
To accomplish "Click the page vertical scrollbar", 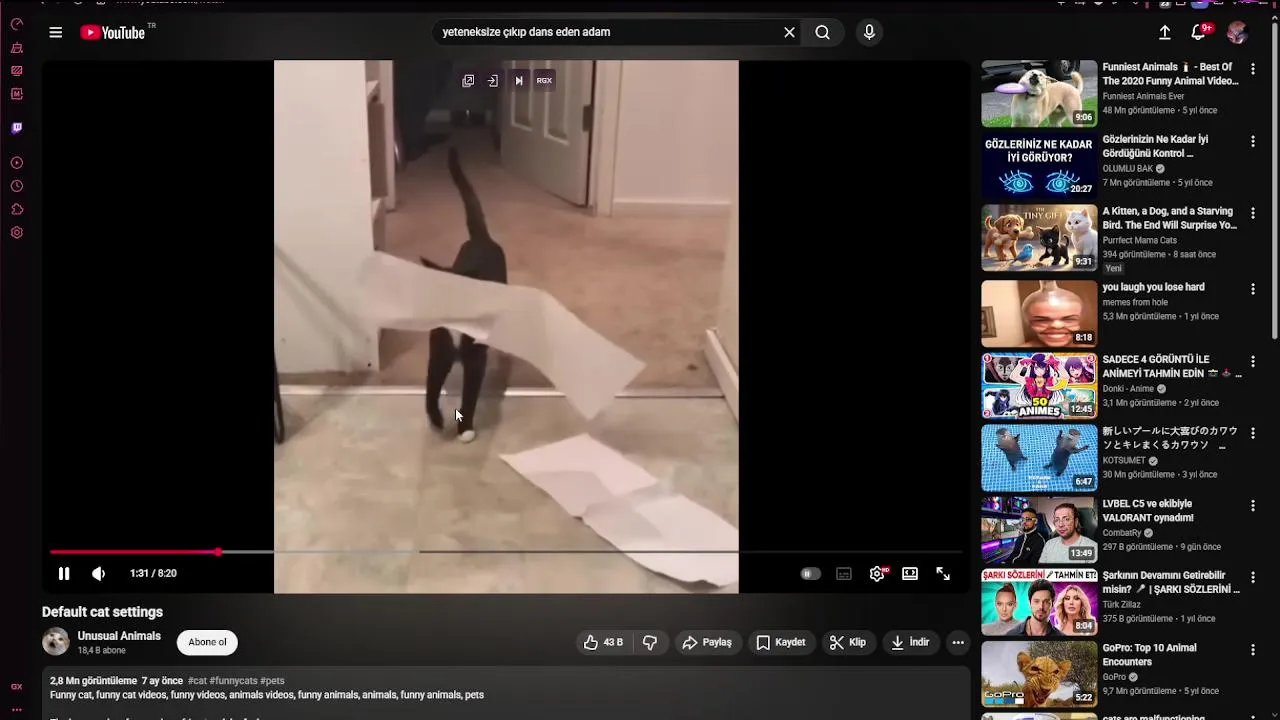I will coord(1275,180).
